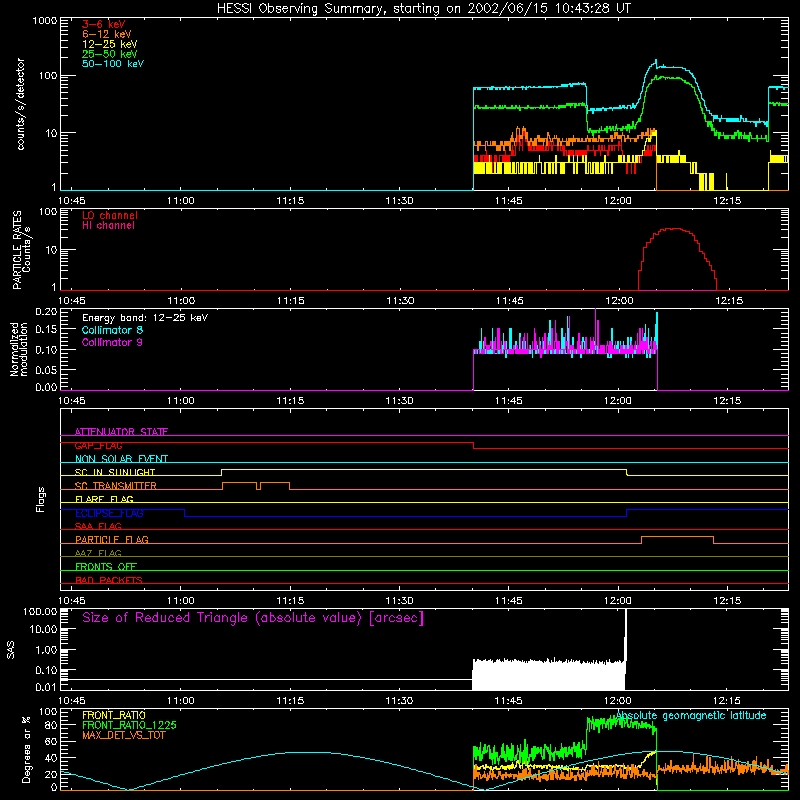
Task: Click the 'FRONTS_OFF' flag label
Action: pyautogui.click(x=106, y=567)
